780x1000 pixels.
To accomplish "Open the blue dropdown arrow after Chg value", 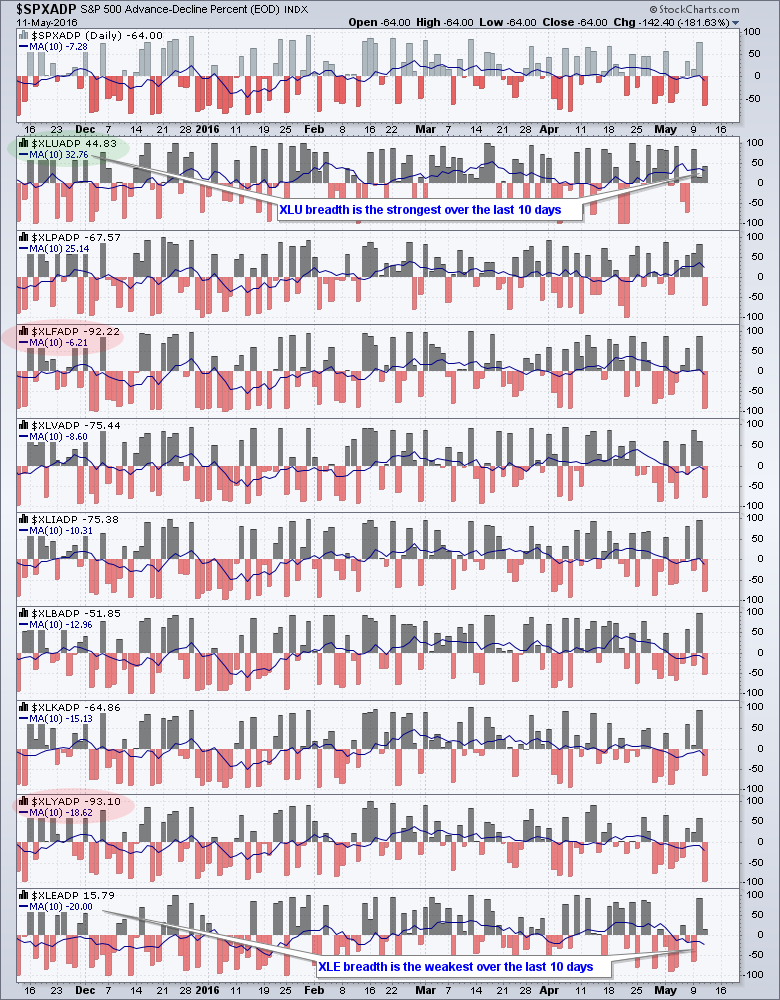I will (737, 22).
